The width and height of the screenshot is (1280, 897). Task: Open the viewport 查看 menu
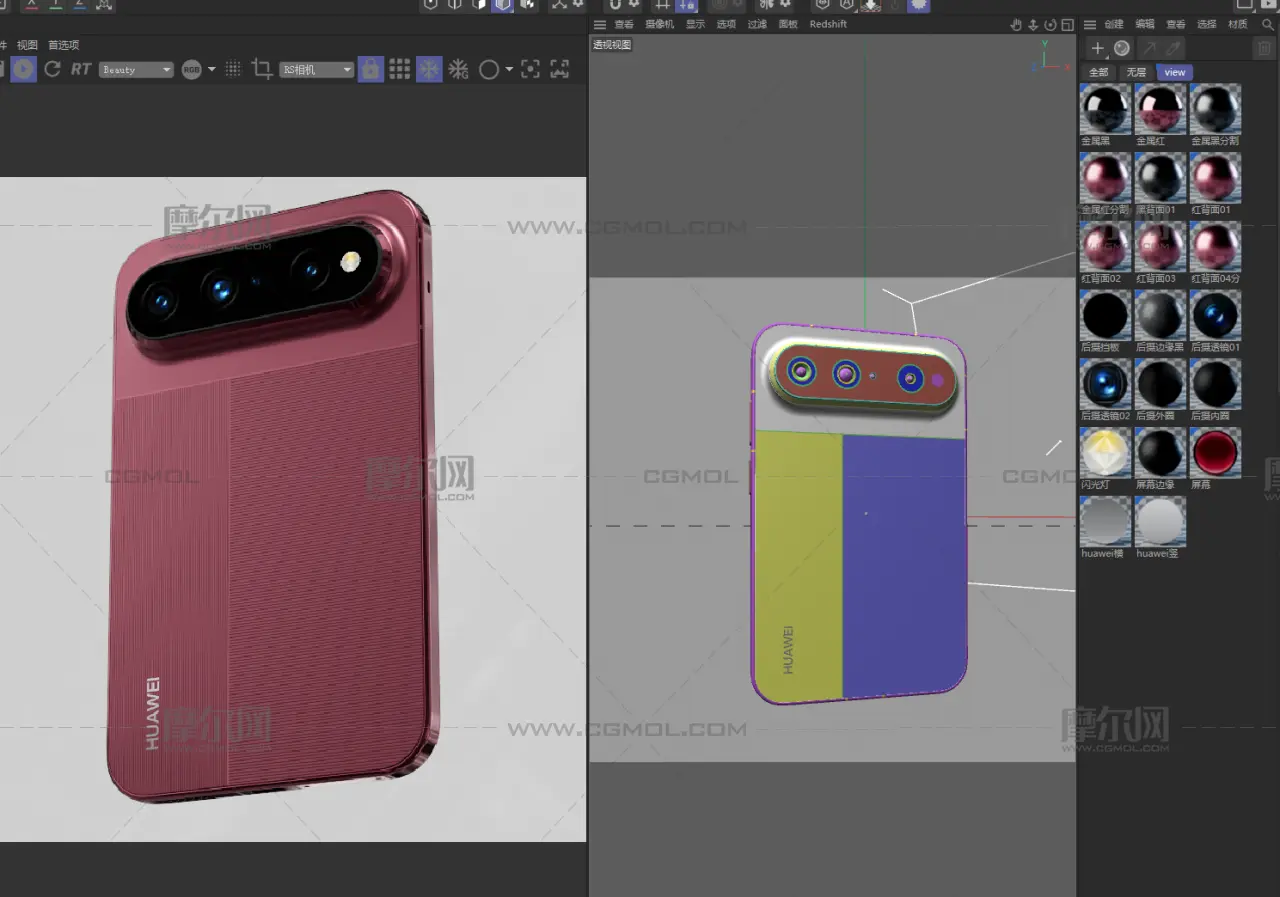[x=624, y=24]
